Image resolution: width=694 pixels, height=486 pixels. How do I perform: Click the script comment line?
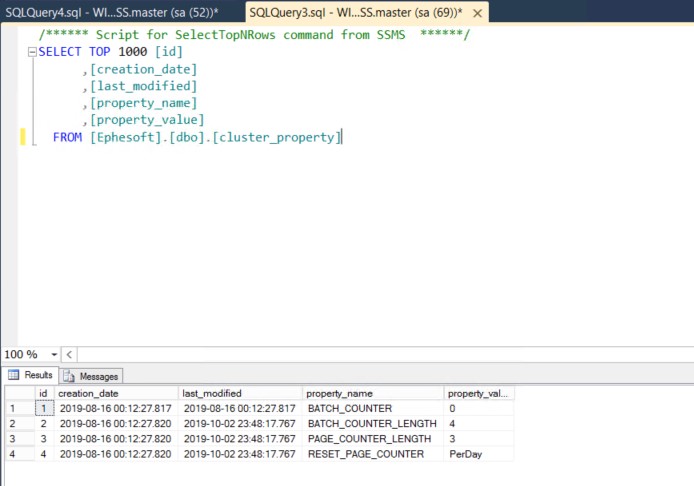[x=254, y=35]
